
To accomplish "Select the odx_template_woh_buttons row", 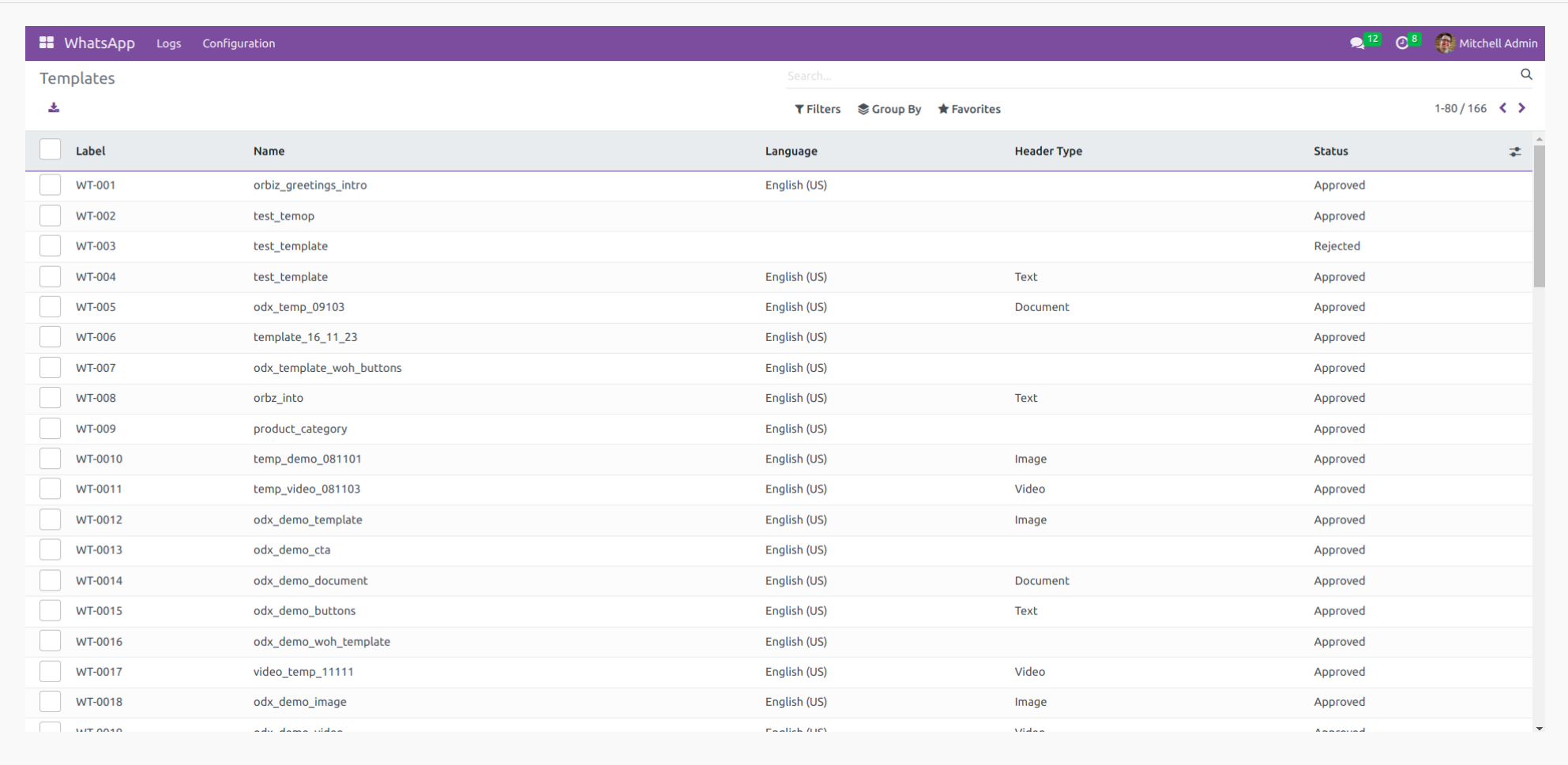I will coord(779,368).
